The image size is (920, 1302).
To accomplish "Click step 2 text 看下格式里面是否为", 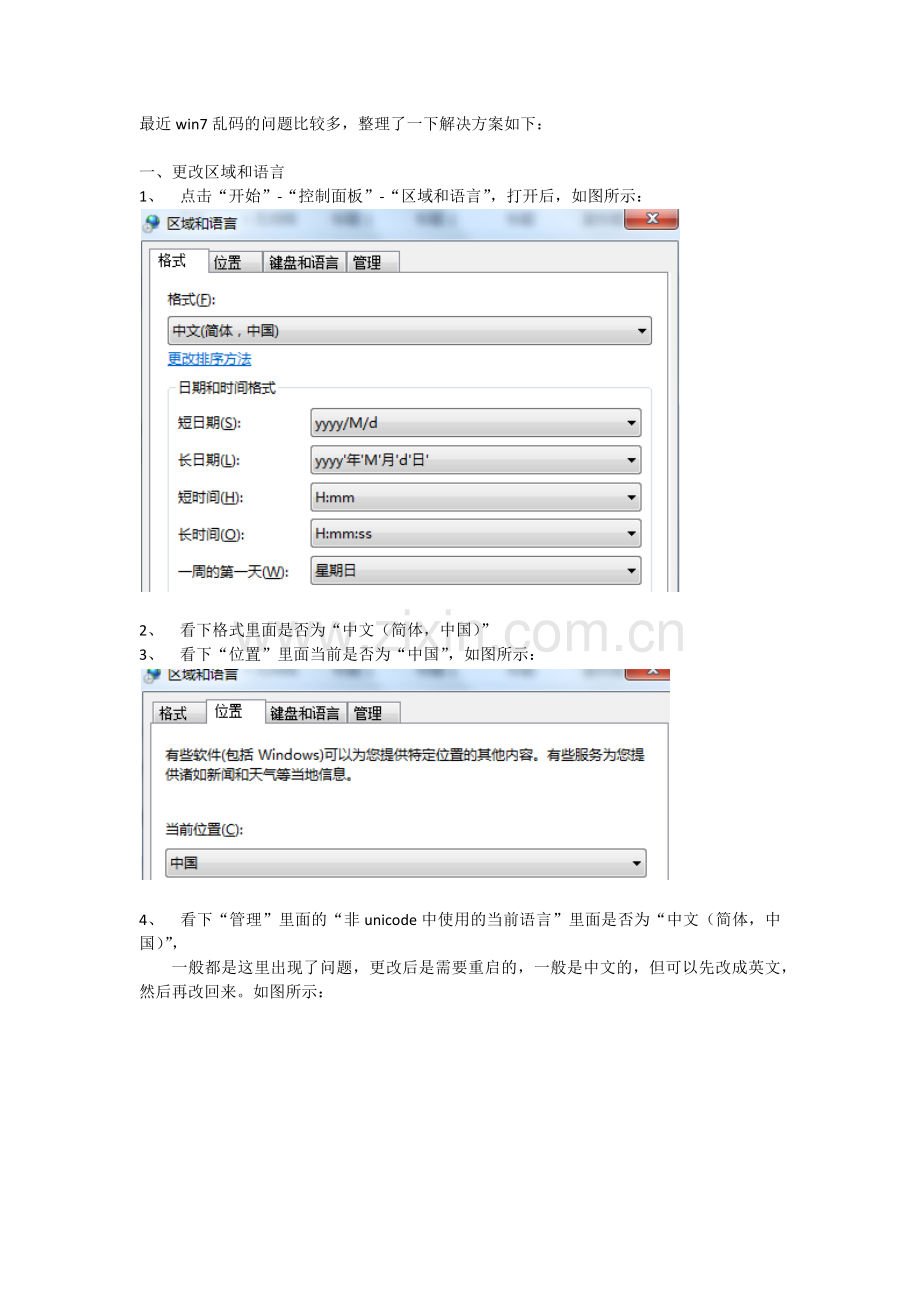I will [x=335, y=629].
